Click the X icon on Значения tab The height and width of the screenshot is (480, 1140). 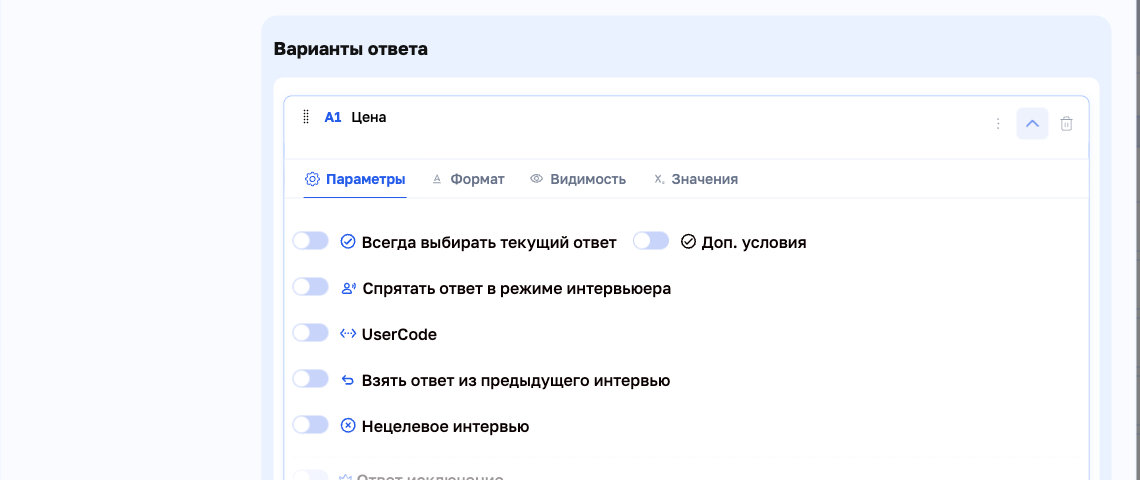click(x=659, y=179)
